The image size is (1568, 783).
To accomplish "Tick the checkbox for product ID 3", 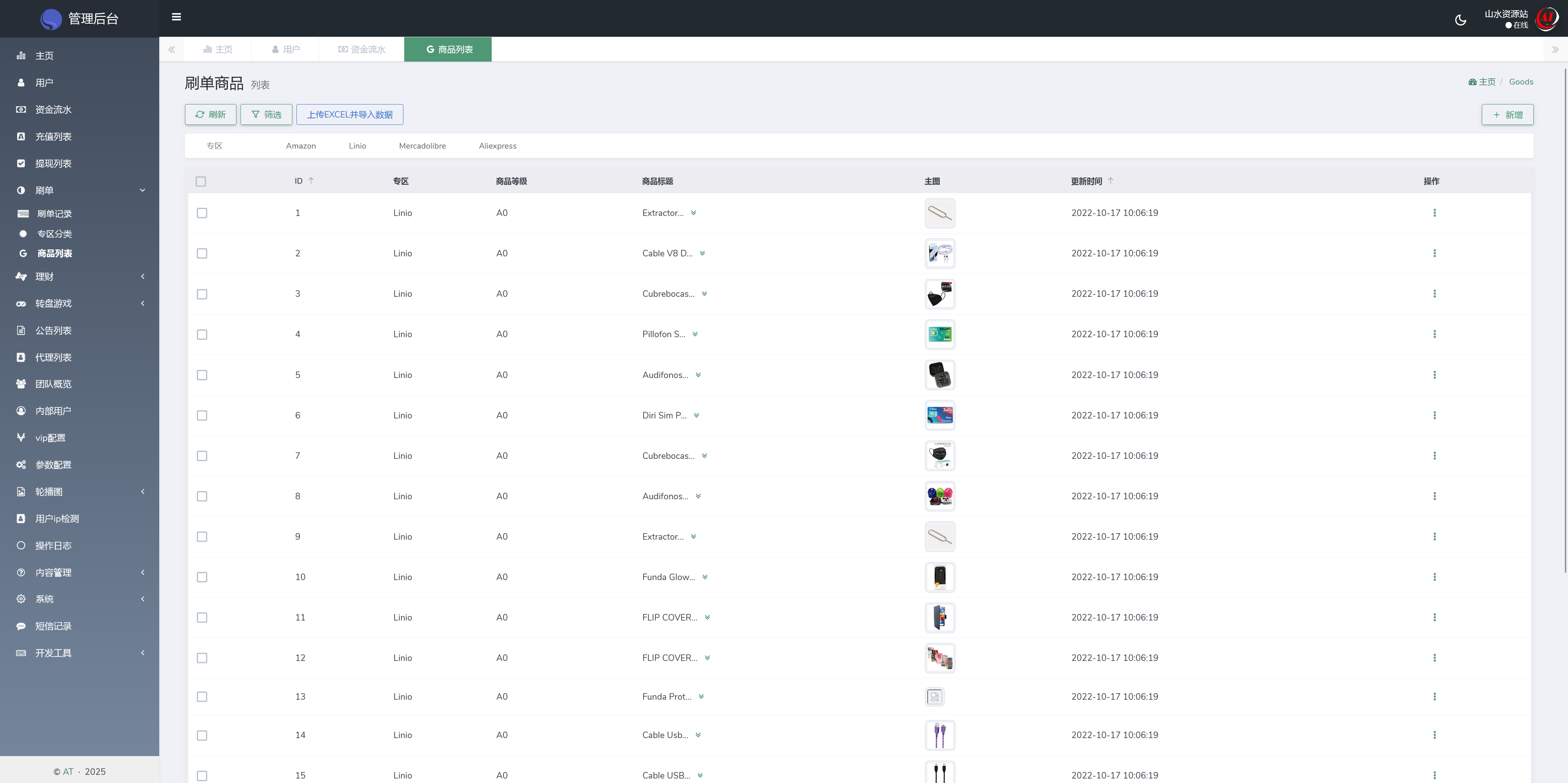I will pyautogui.click(x=202, y=294).
